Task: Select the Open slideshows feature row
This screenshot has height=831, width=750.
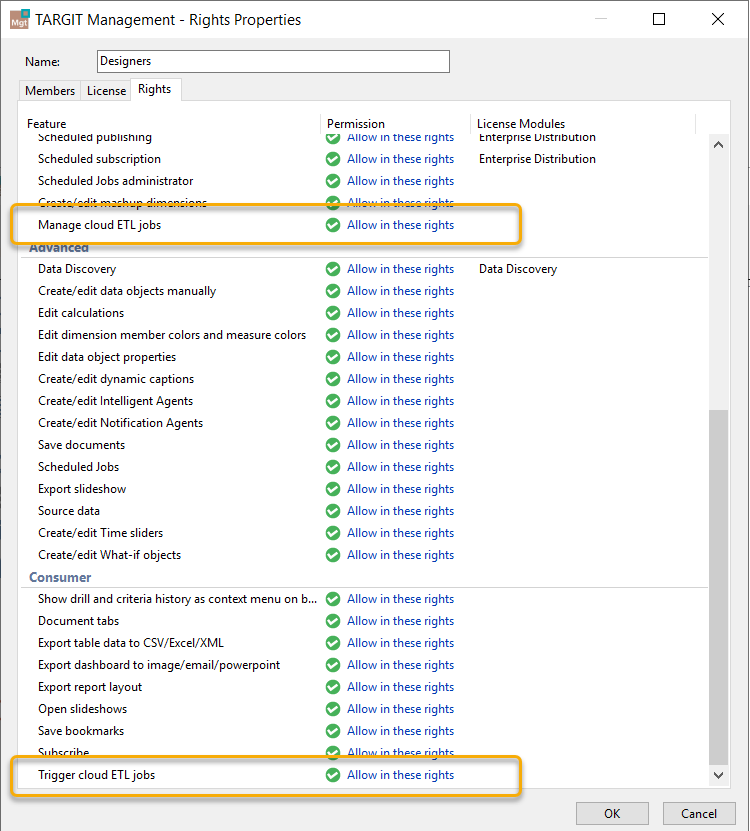Action: point(364,709)
